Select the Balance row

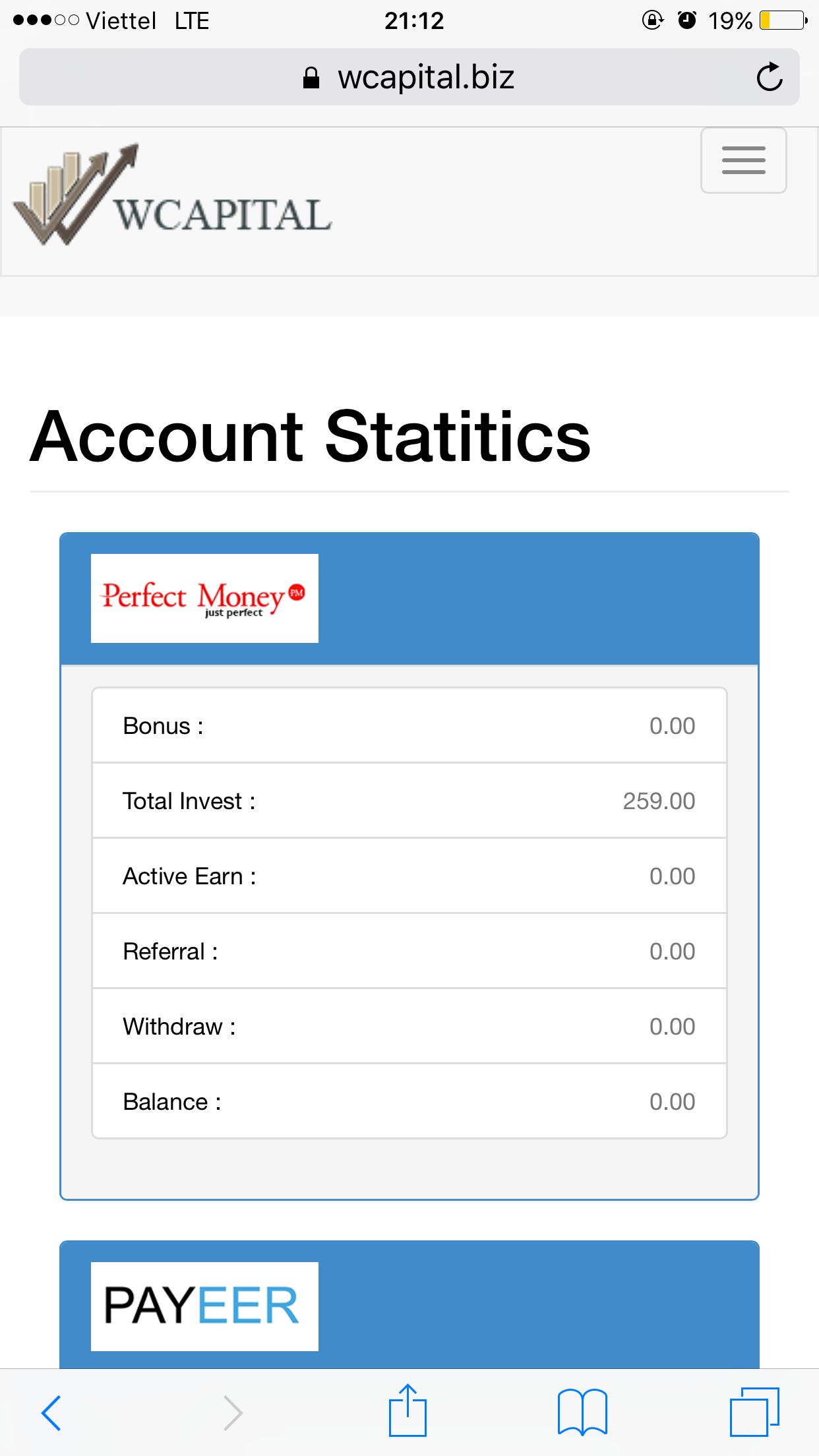pos(409,1102)
